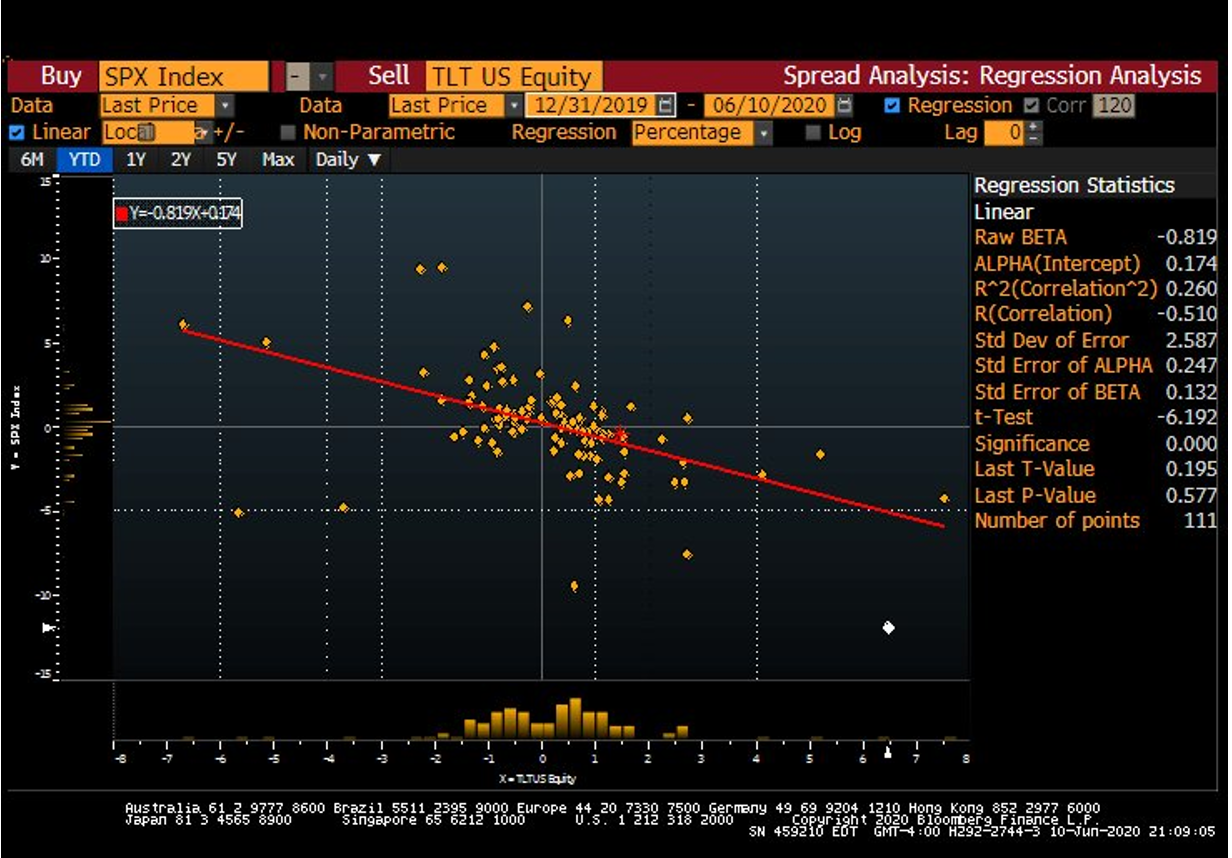Click the Std Dev of Error label

1052,341
